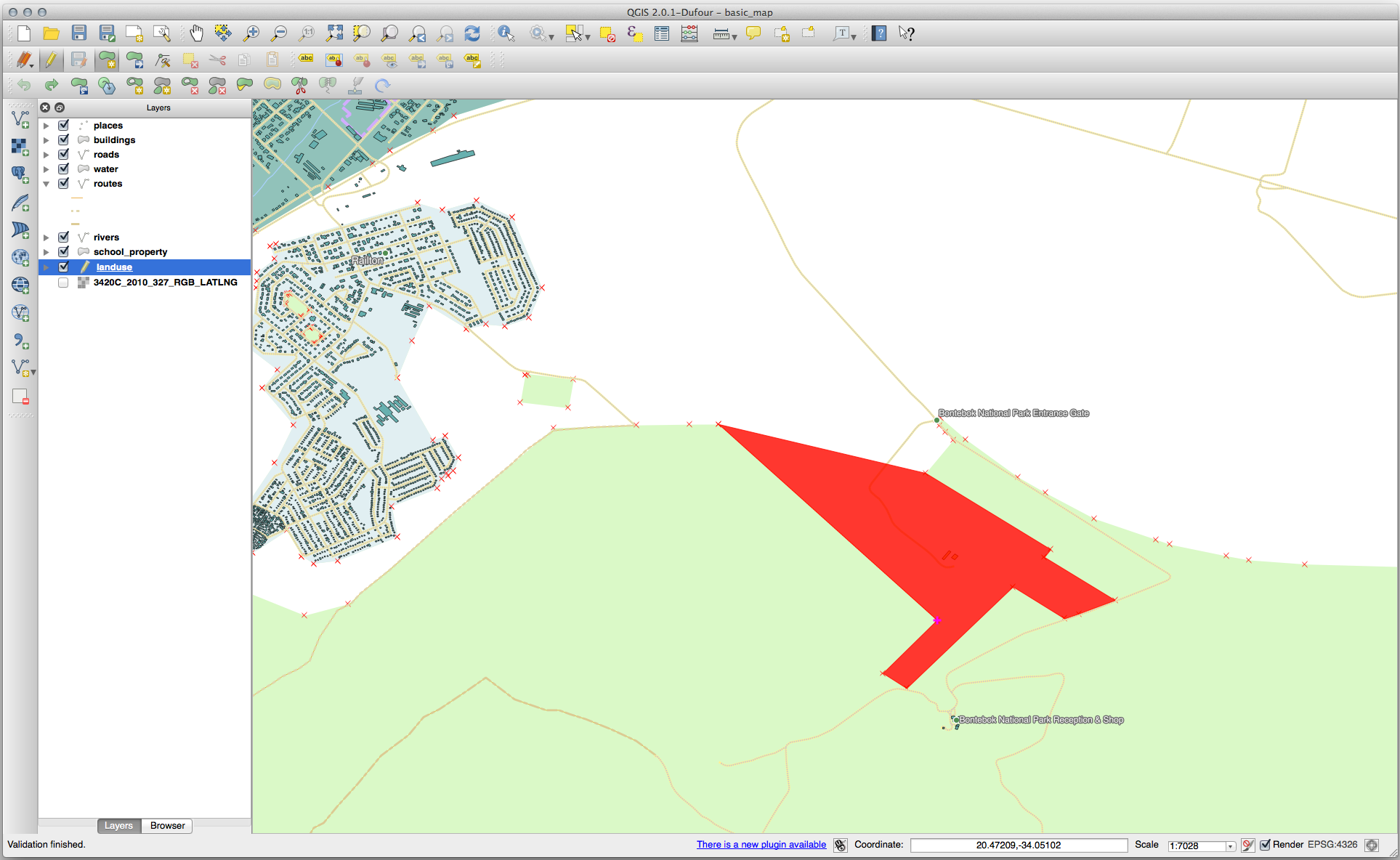The height and width of the screenshot is (860, 1400).
Task: Toggle editing with the pencil icon
Action: click(x=51, y=60)
